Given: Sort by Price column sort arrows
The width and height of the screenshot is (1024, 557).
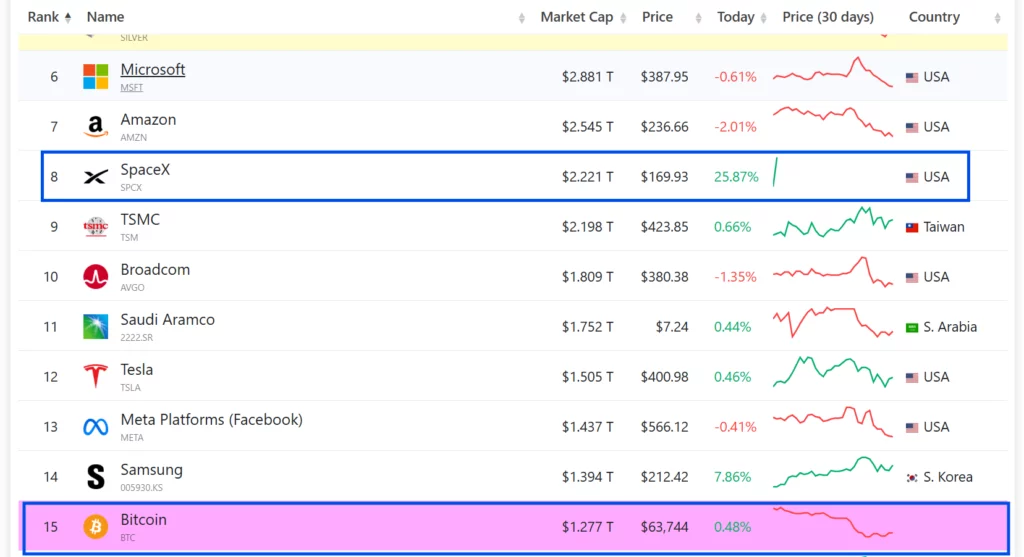Looking at the screenshot, I should (x=698, y=18).
